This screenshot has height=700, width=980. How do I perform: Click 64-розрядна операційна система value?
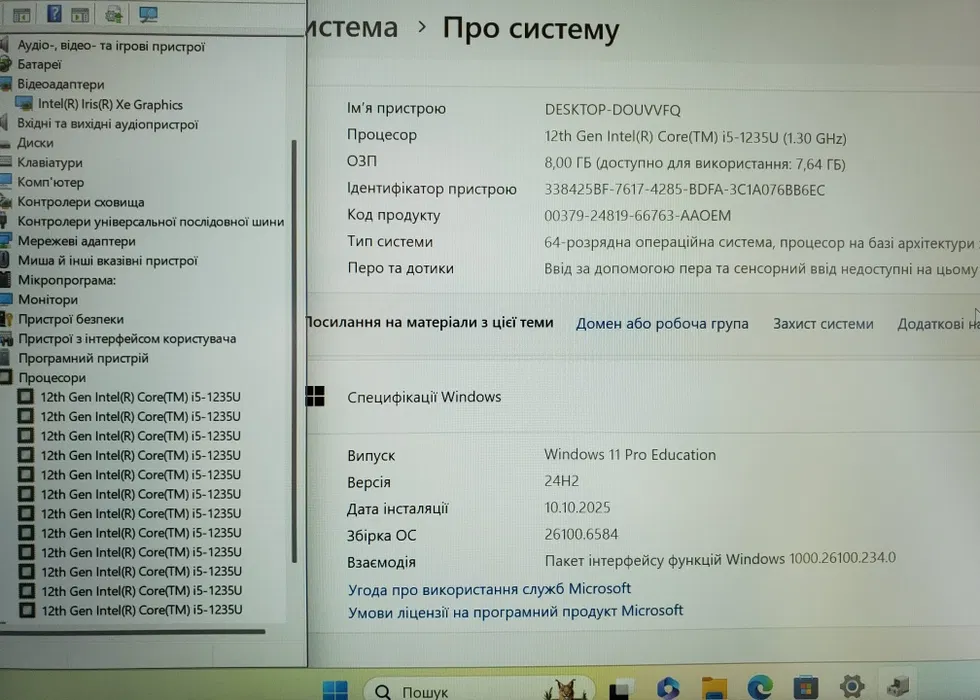point(761,242)
